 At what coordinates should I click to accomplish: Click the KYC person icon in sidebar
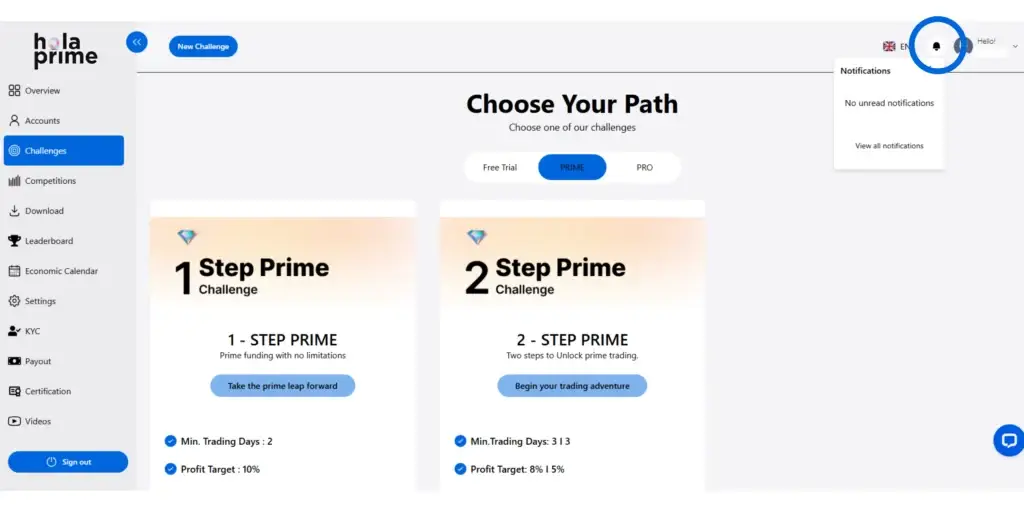[x=14, y=331]
